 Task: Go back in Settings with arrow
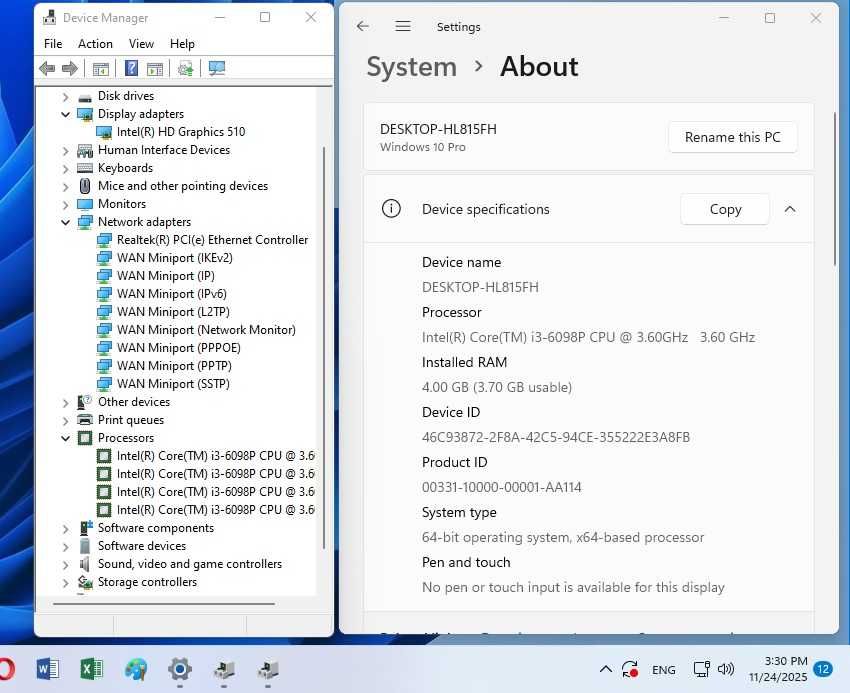coord(363,26)
